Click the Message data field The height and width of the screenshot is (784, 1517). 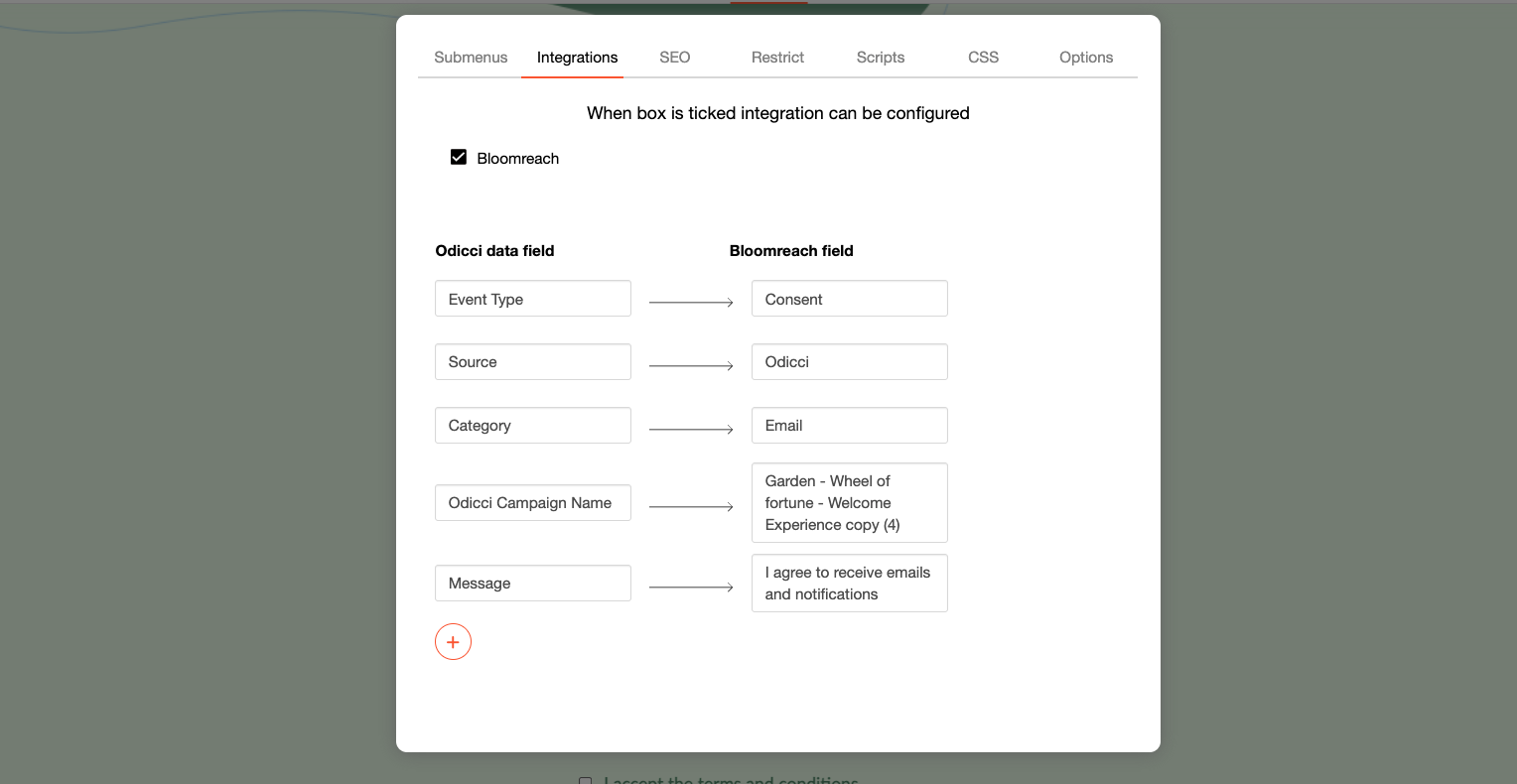point(532,584)
